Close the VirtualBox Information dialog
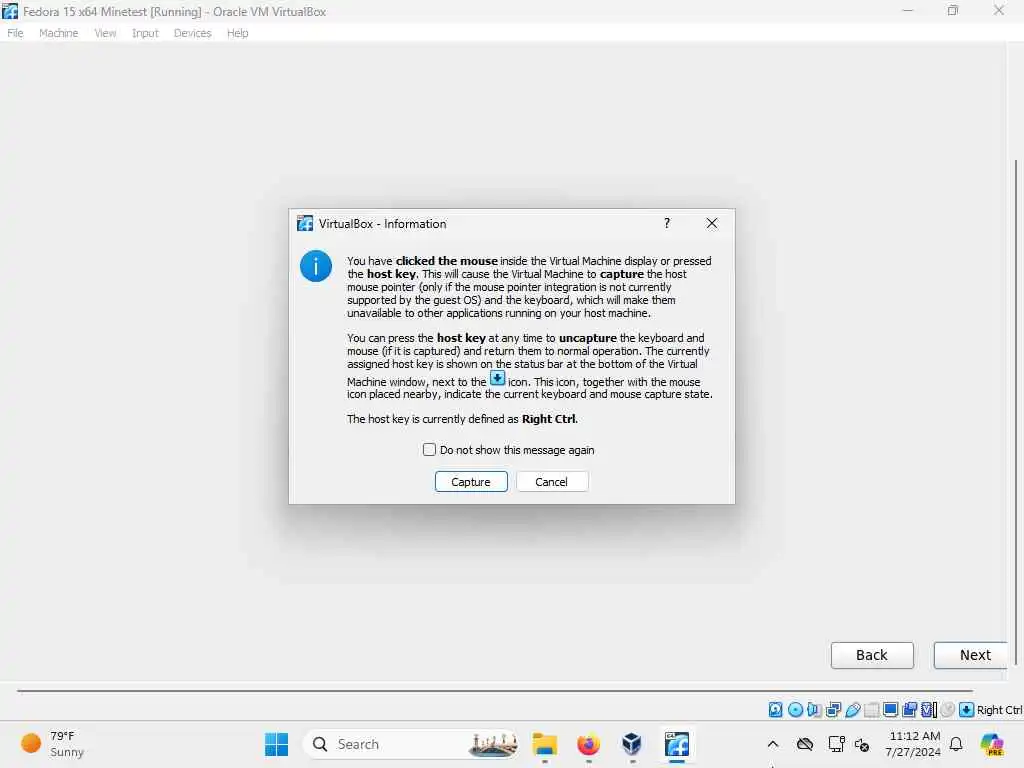Image resolution: width=1024 pixels, height=768 pixels. pos(712,223)
